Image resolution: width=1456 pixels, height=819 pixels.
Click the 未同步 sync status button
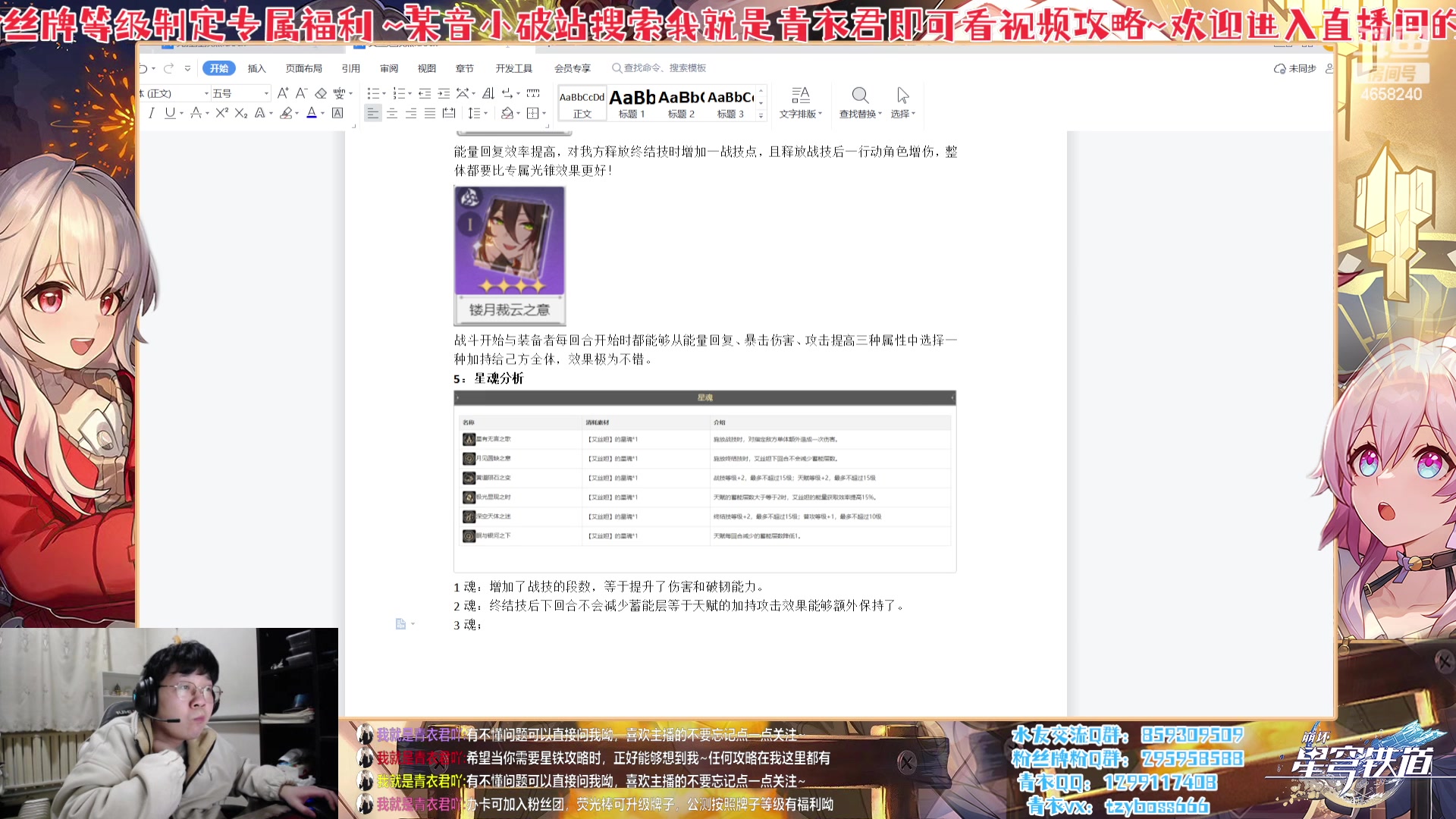1292,67
